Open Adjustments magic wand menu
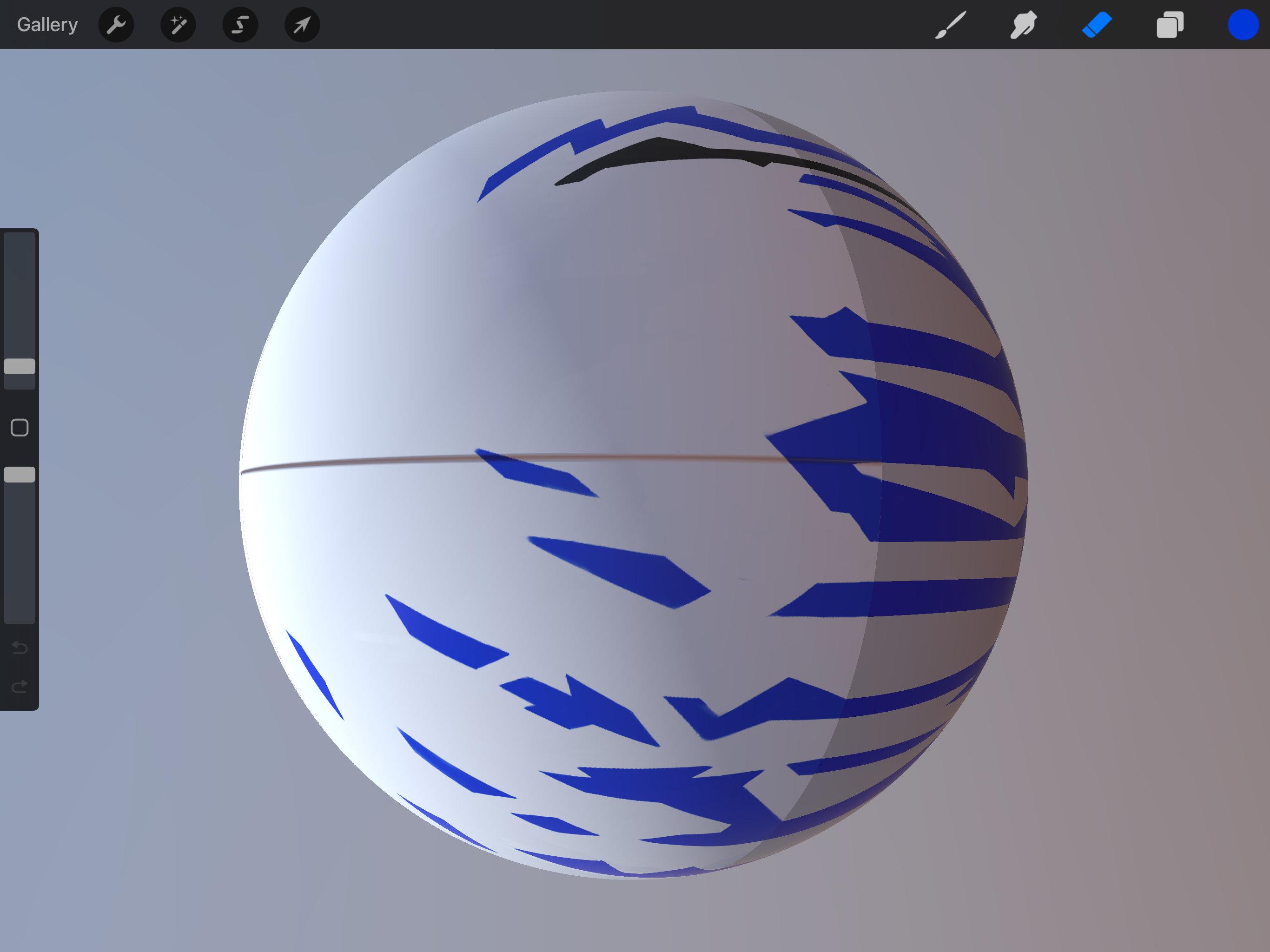This screenshot has height=952, width=1270. pyautogui.click(x=178, y=25)
